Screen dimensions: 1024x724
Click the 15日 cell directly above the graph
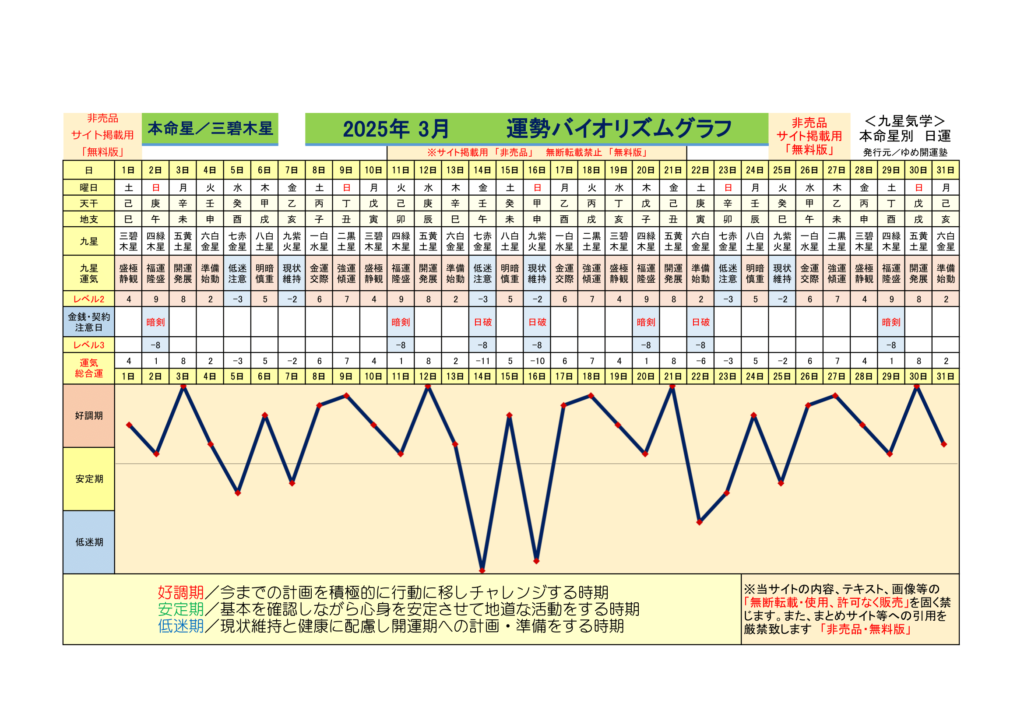coord(509,377)
